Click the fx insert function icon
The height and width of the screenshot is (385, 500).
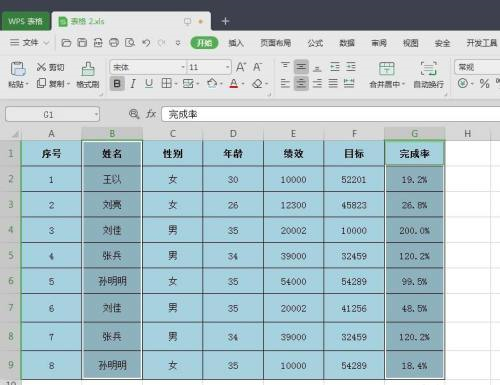click(151, 114)
